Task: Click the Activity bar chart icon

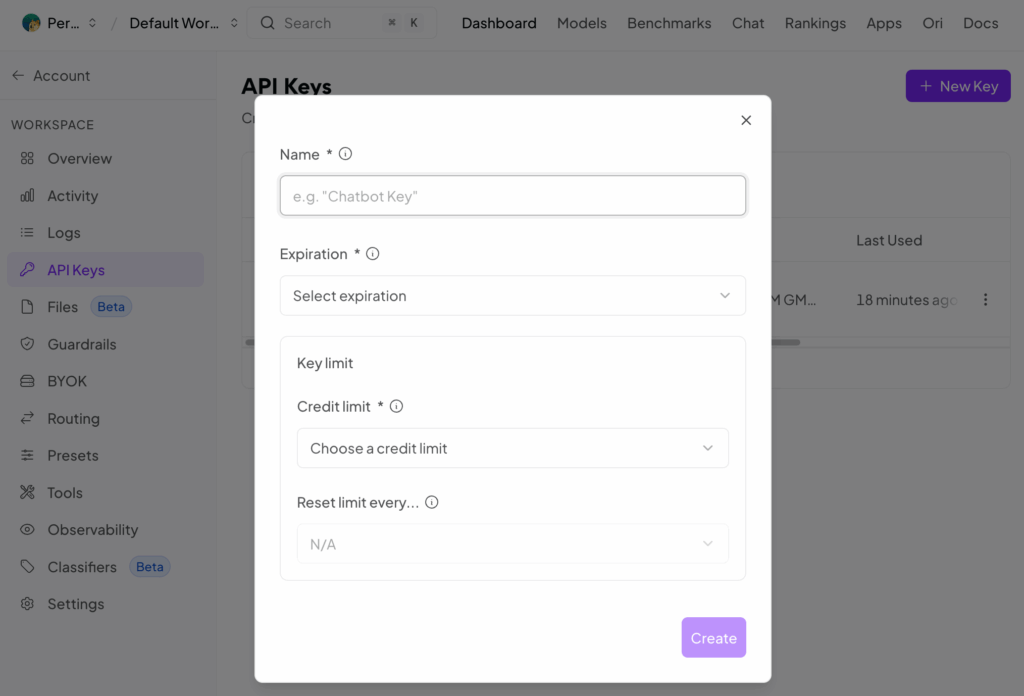Action: coord(27,195)
